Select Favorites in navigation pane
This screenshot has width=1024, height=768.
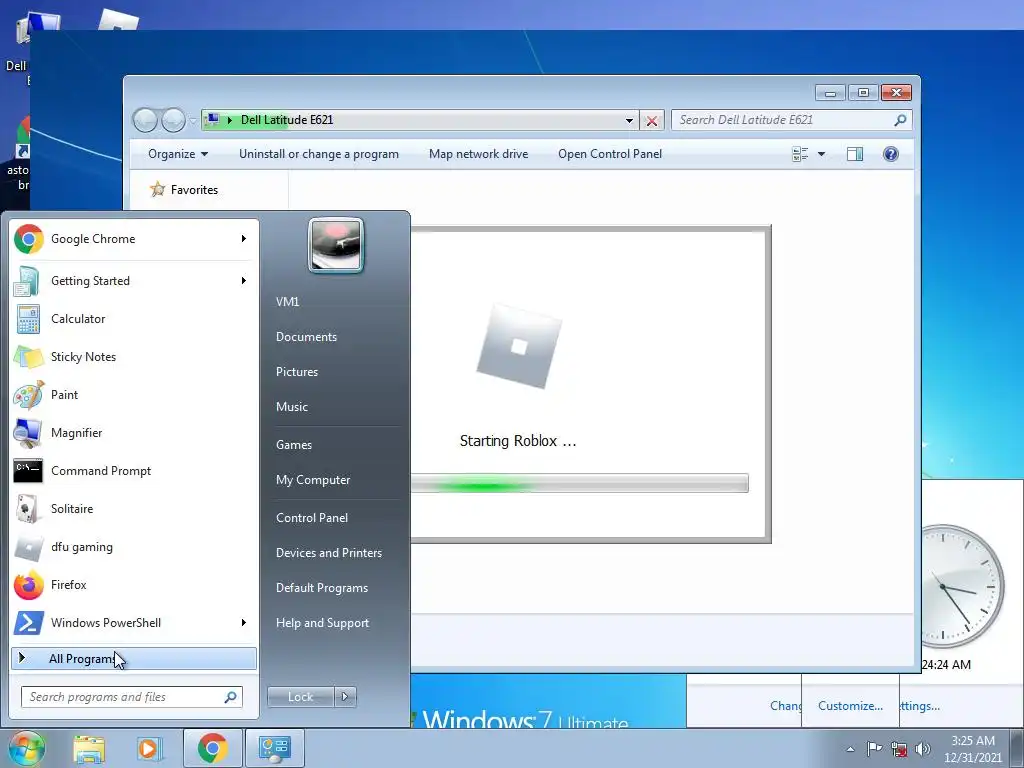[194, 190]
